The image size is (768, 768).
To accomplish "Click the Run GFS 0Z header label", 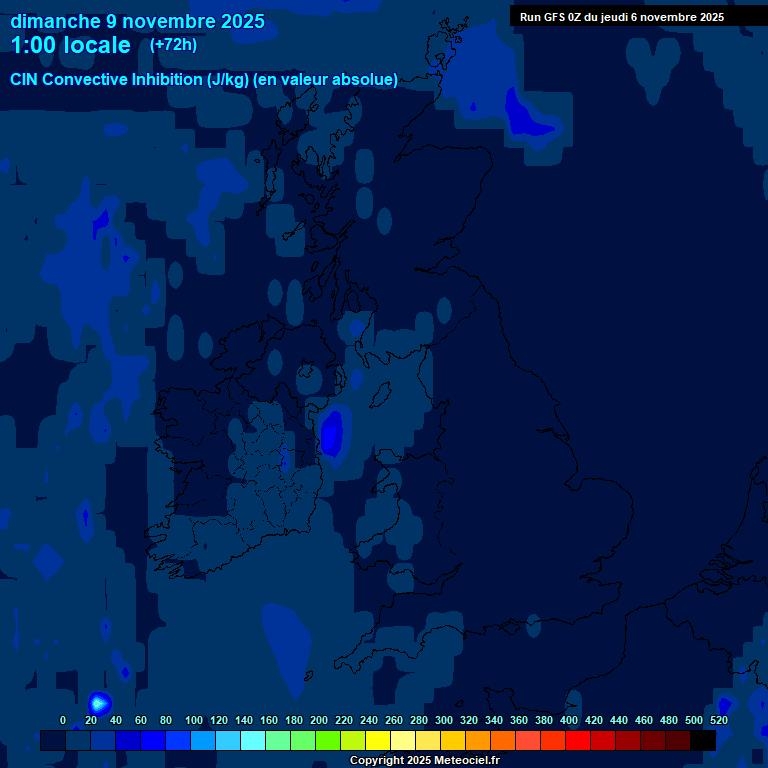I will coord(621,17).
